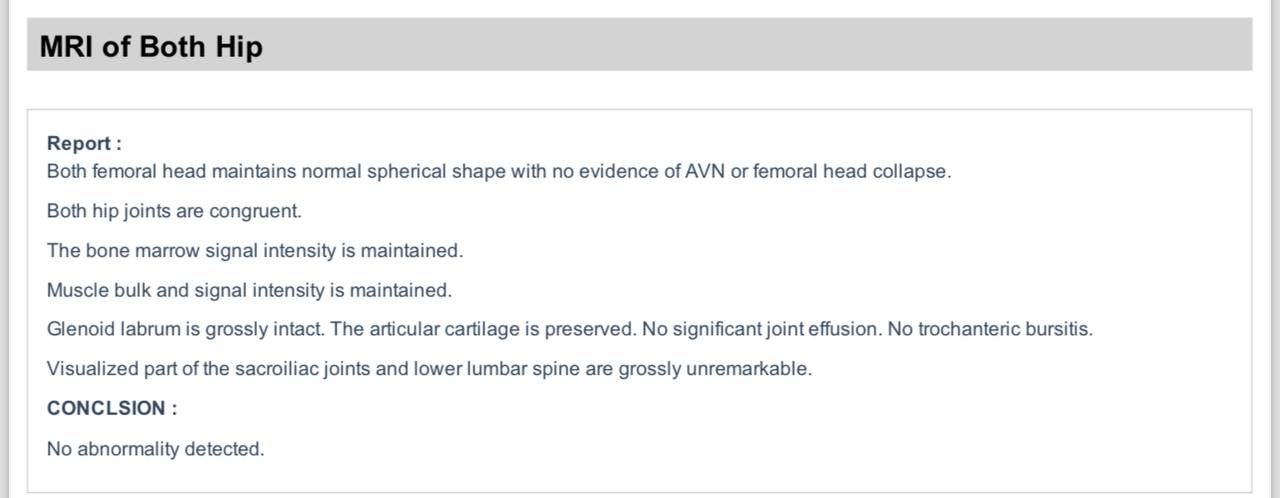Click the "Report :" label
1280x498 pixels.
pyautogui.click(x=84, y=143)
